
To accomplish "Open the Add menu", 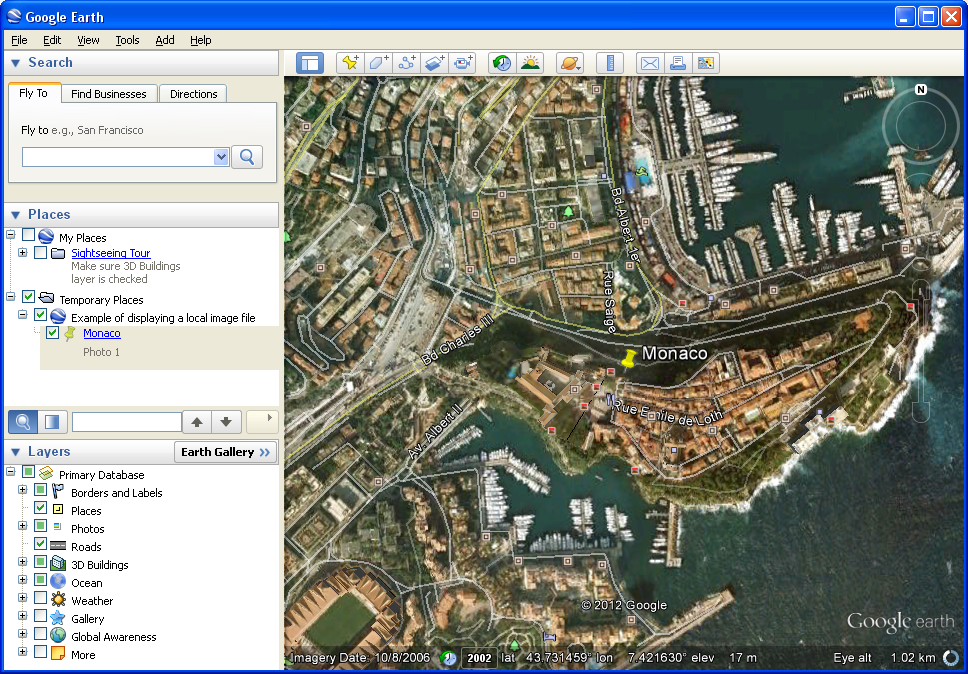I will tap(165, 40).
